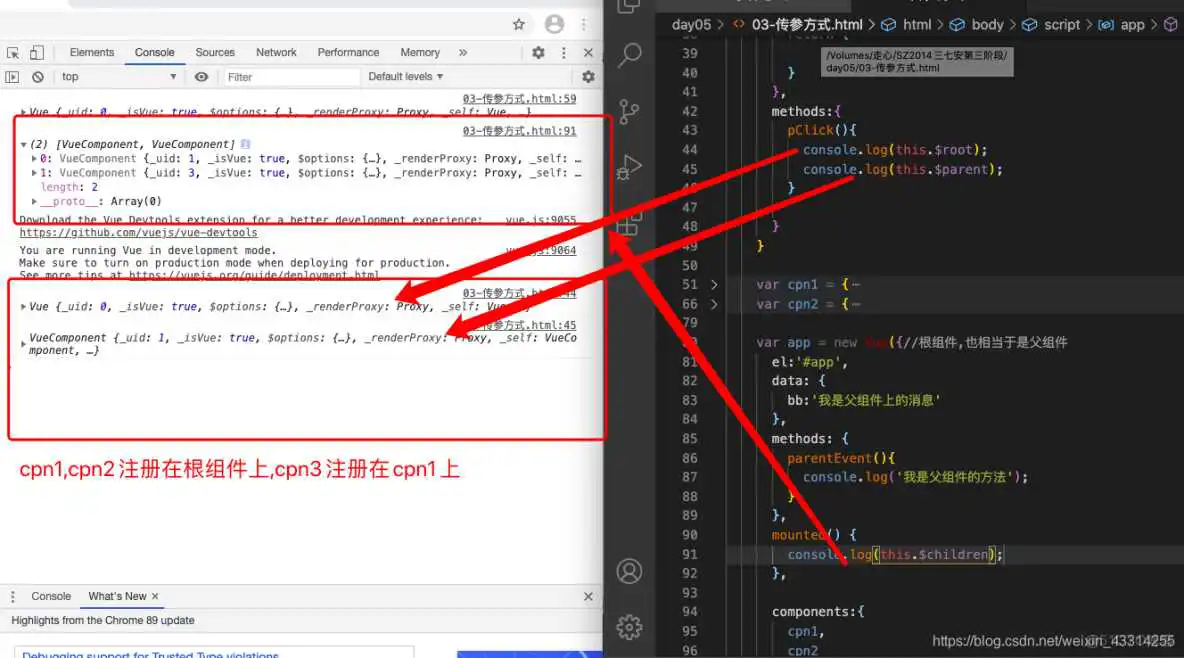
Task: Open console settings gear
Action: tap(588, 76)
